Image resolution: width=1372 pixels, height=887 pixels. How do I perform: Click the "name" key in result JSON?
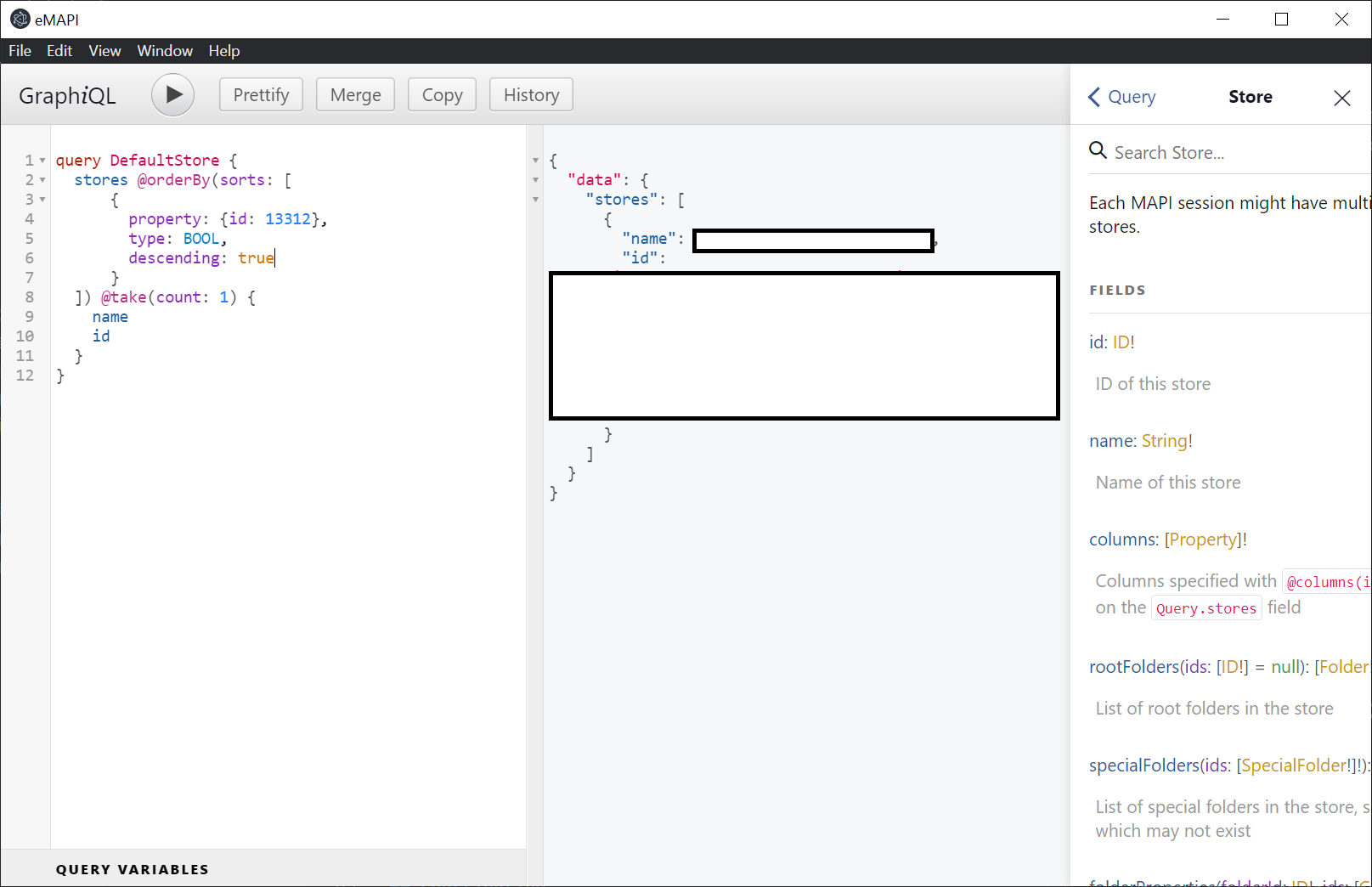click(x=648, y=239)
